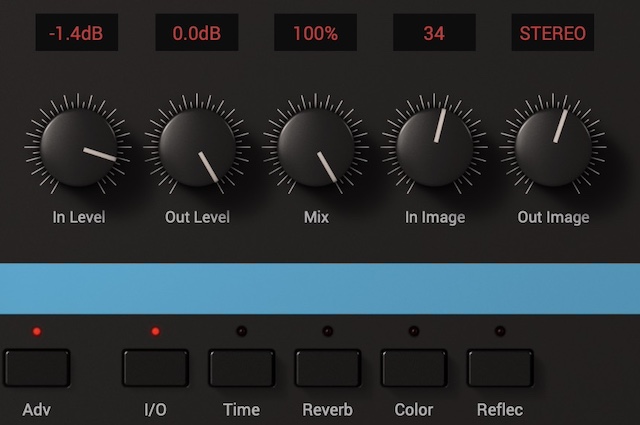
Task: Click the In Level knob
Action: coord(78,148)
